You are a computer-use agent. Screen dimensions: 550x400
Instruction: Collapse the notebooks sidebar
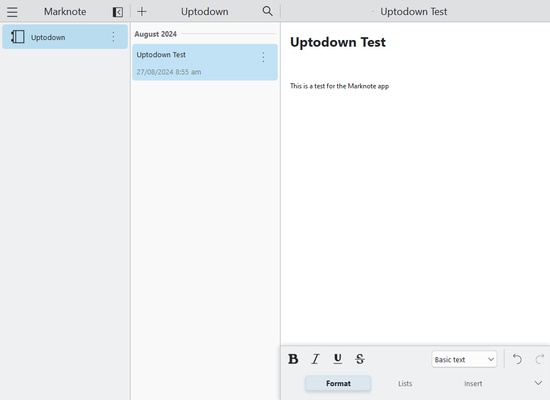[x=118, y=12]
